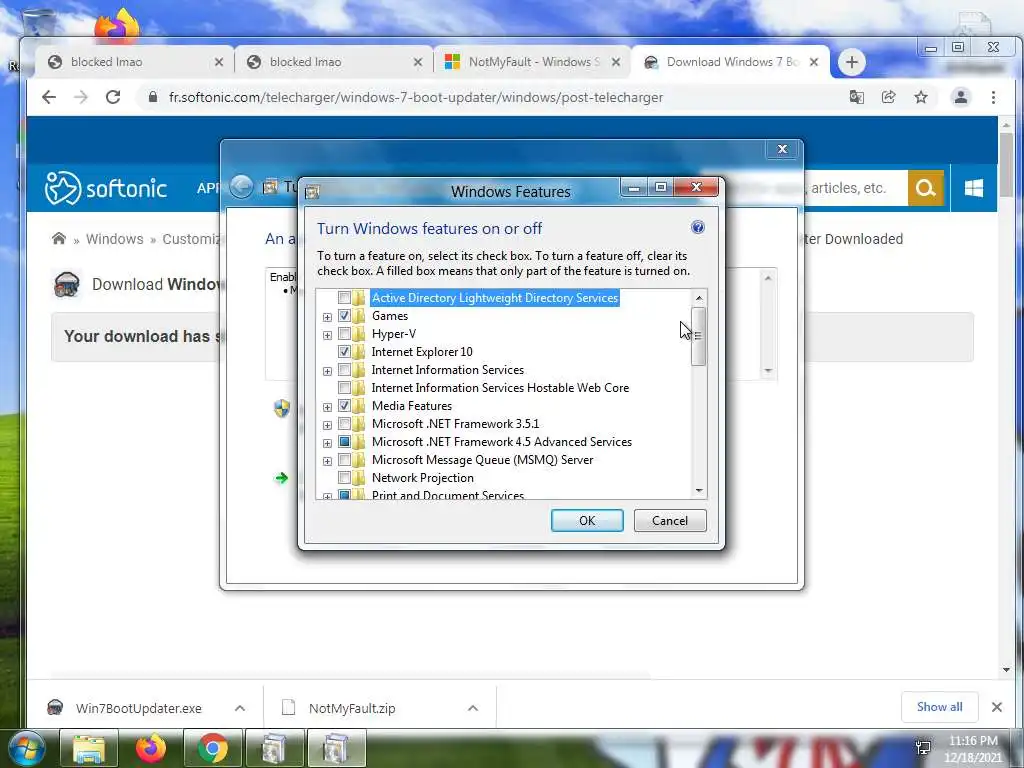
Task: Uncheck Internet Explorer 10 checkbox
Action: (x=344, y=352)
